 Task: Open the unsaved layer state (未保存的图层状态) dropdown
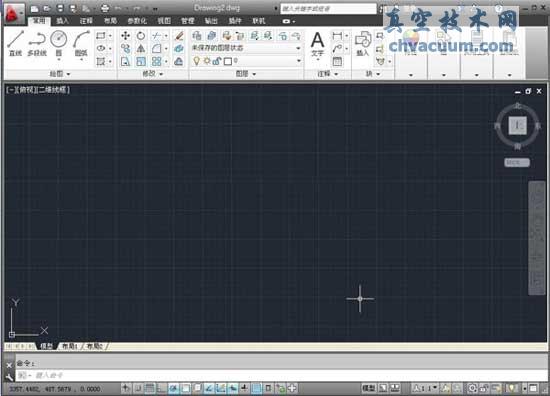pyautogui.click(x=246, y=48)
